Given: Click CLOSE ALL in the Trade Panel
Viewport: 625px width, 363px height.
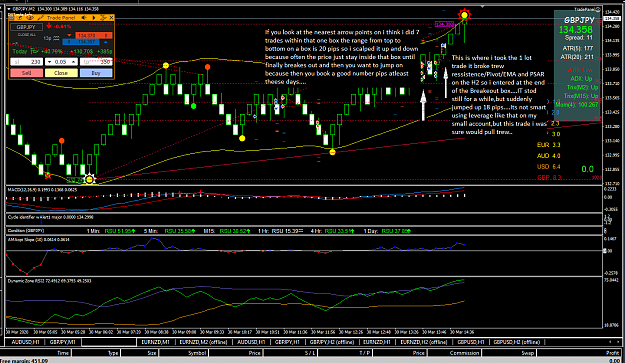Looking at the screenshot, I should tap(27, 35).
